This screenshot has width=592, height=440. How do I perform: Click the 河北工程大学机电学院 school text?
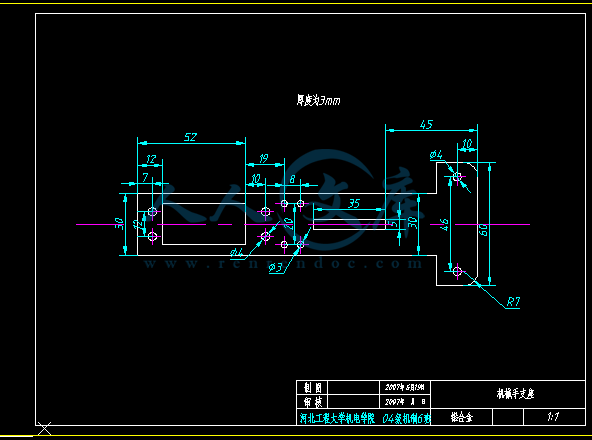(337, 418)
